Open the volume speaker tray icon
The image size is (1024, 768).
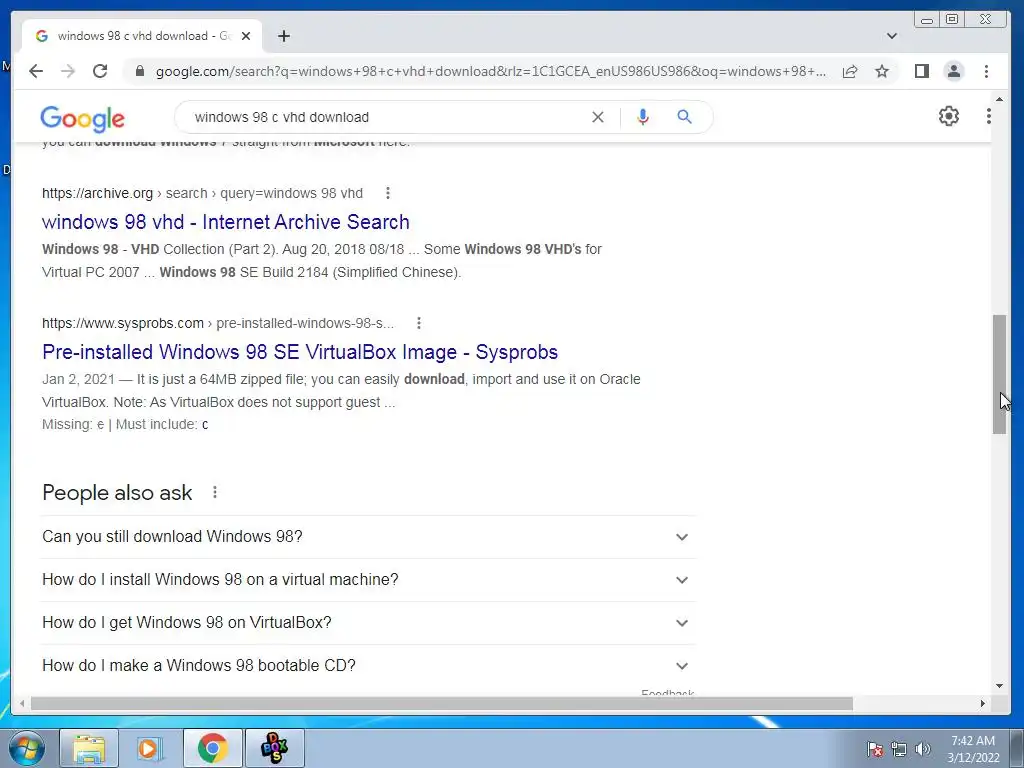[x=922, y=749]
